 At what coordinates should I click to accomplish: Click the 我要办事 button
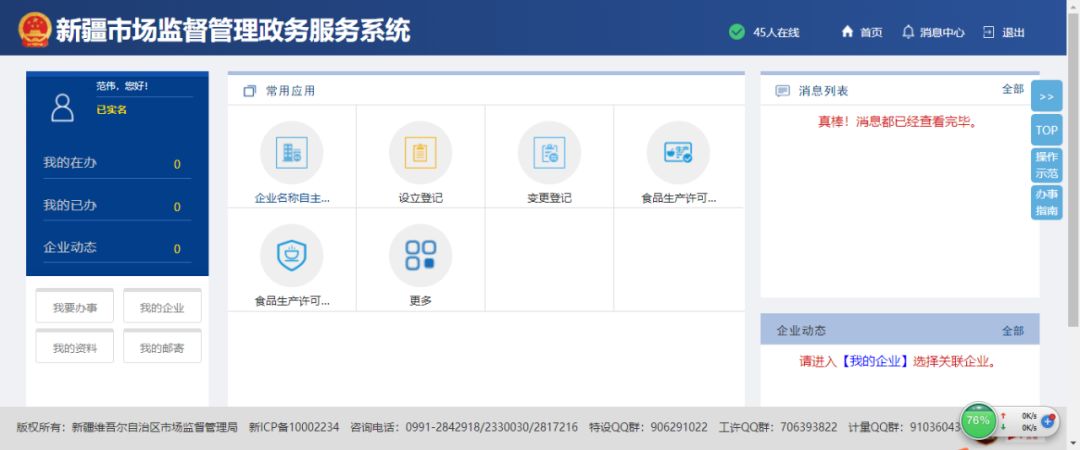pyautogui.click(x=75, y=308)
